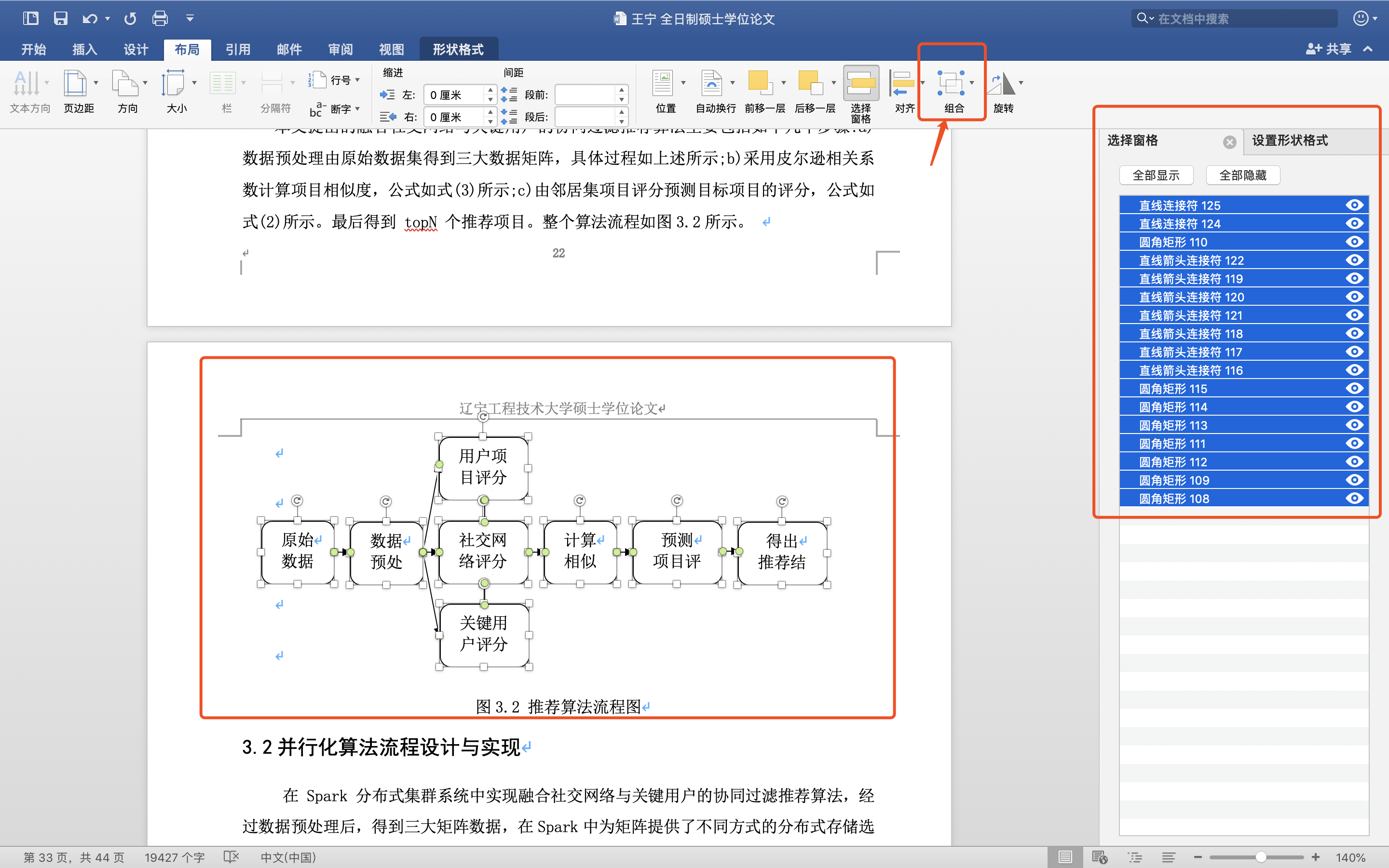Switch to Outline view icon
1389x868 pixels.
point(1135,857)
